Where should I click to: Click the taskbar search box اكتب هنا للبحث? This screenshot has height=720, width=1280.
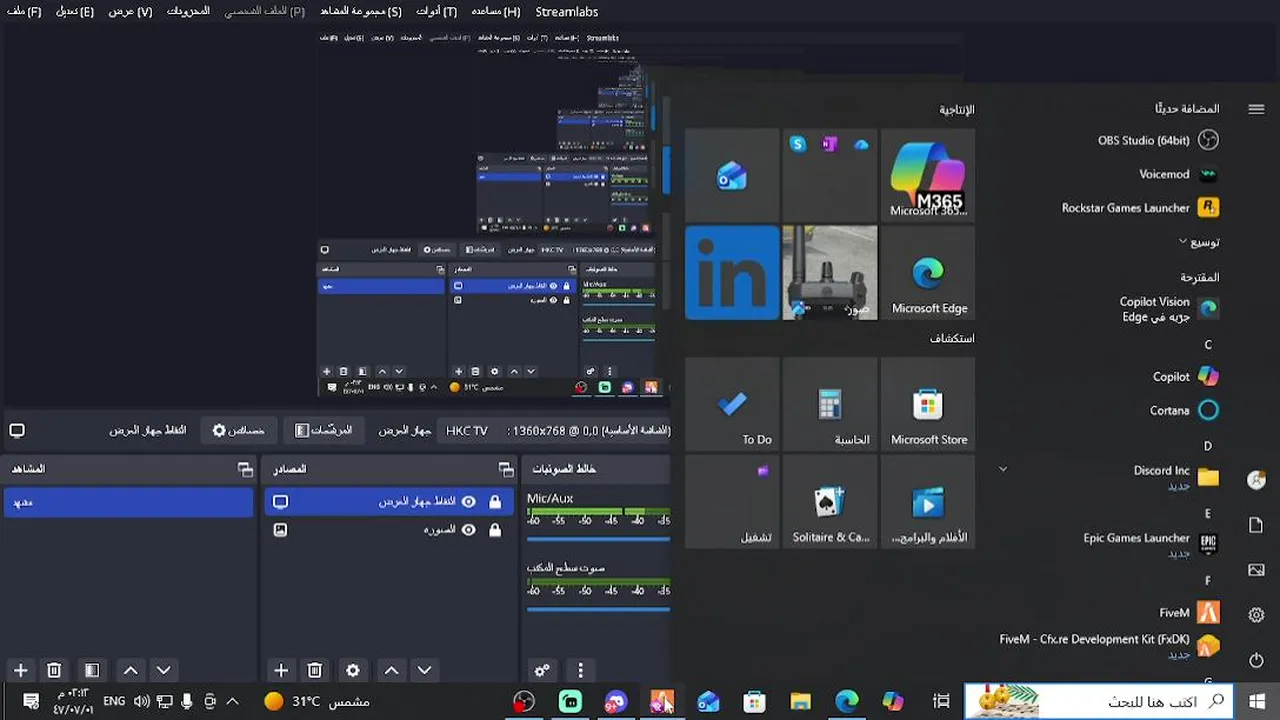click(x=1098, y=701)
